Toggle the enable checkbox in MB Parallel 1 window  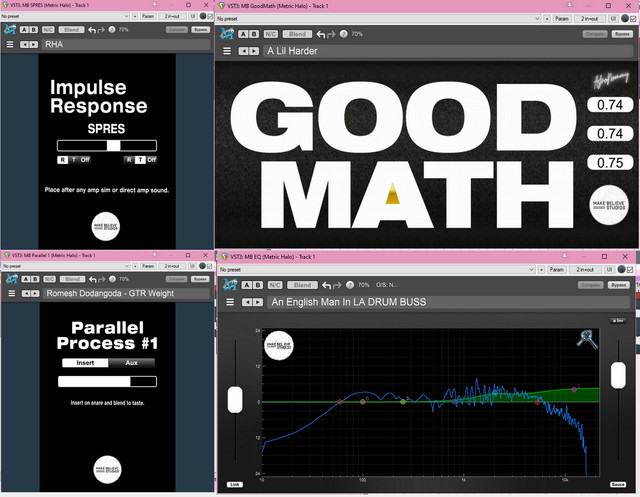point(210,266)
